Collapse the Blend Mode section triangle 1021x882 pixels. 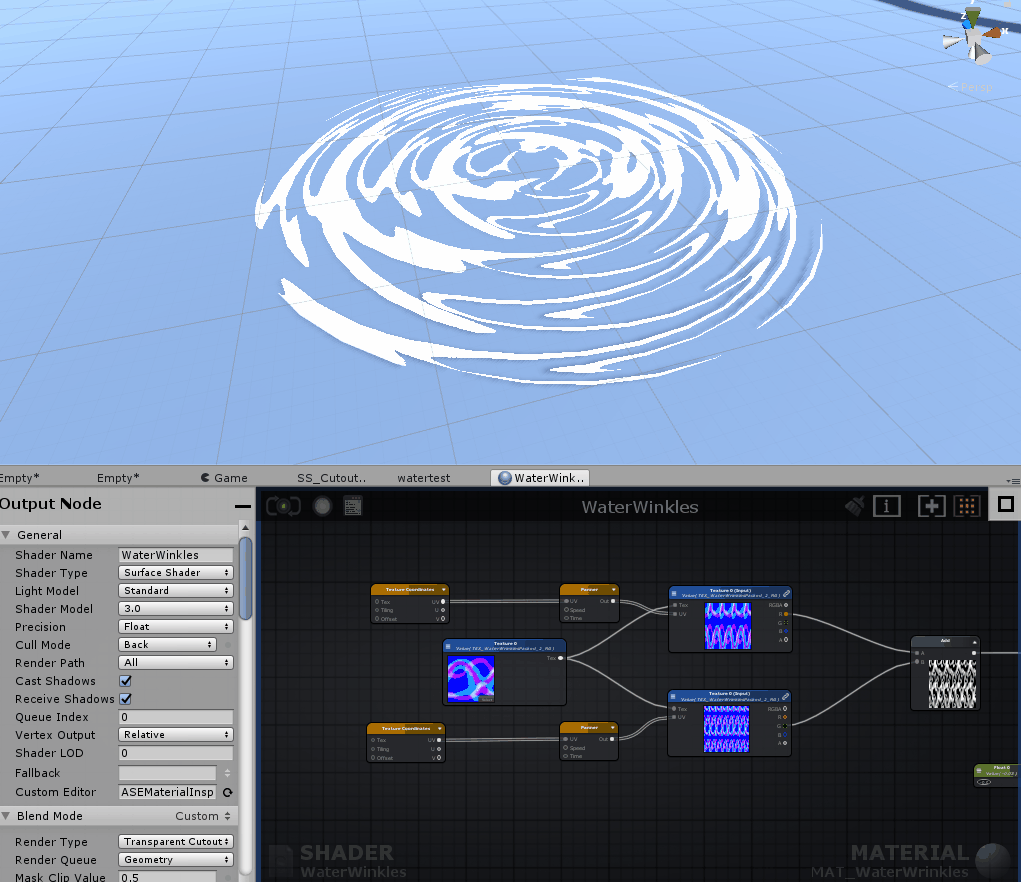(6, 816)
